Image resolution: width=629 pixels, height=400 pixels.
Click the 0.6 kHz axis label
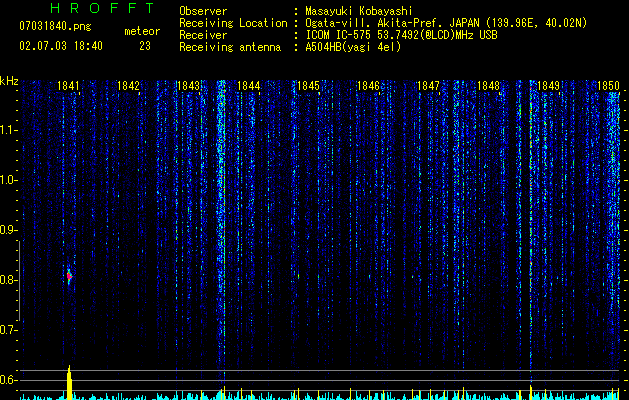point(8,380)
